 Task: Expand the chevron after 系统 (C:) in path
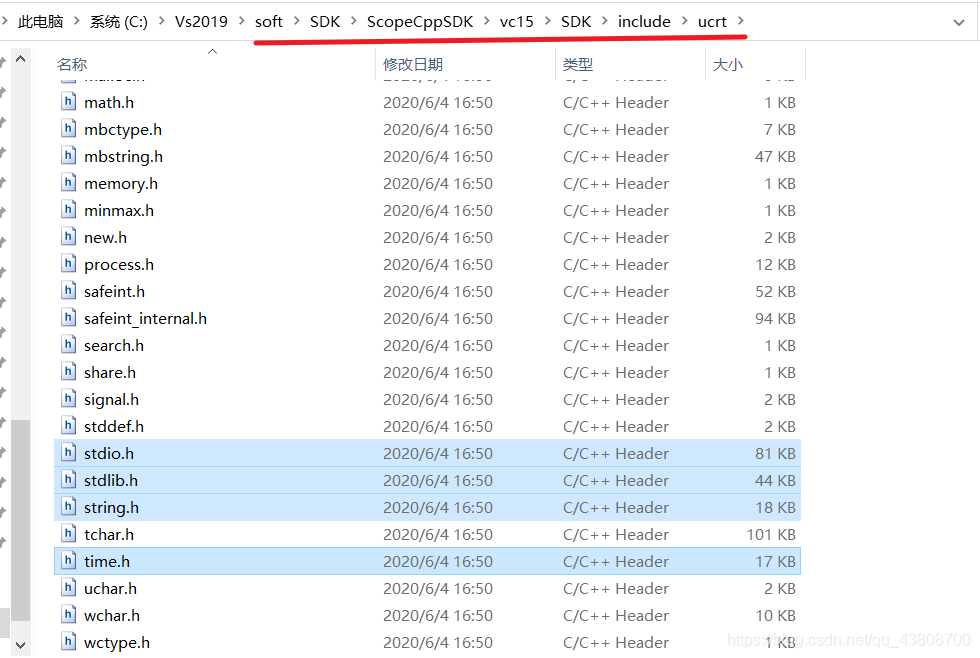(x=161, y=21)
